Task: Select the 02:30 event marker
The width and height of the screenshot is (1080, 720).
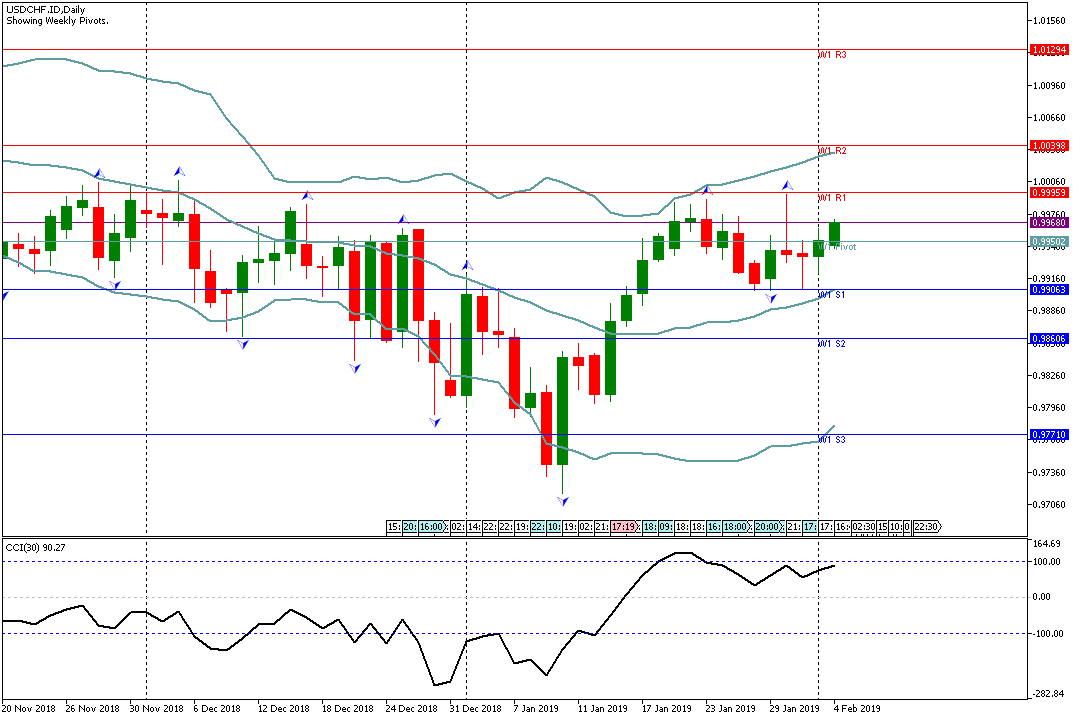Action: (863, 527)
